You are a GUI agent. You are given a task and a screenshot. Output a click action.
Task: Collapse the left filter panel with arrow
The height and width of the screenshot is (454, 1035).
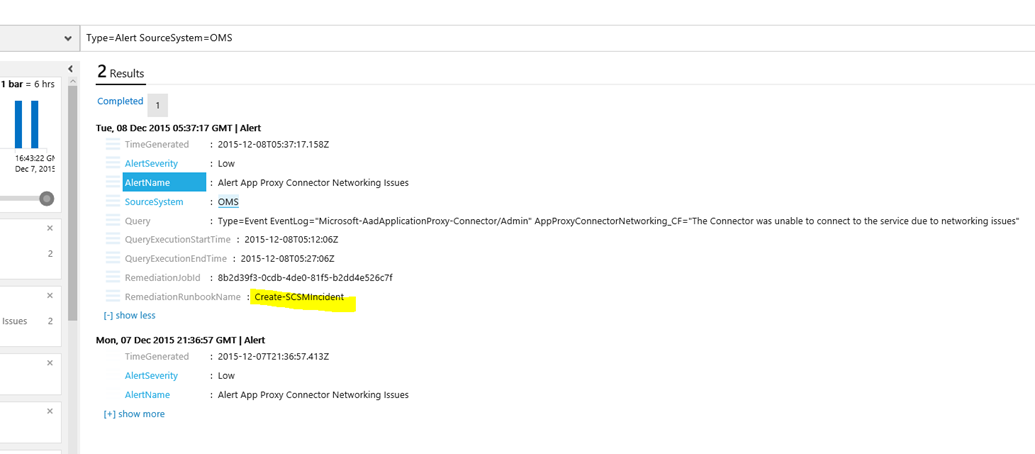[x=71, y=68]
